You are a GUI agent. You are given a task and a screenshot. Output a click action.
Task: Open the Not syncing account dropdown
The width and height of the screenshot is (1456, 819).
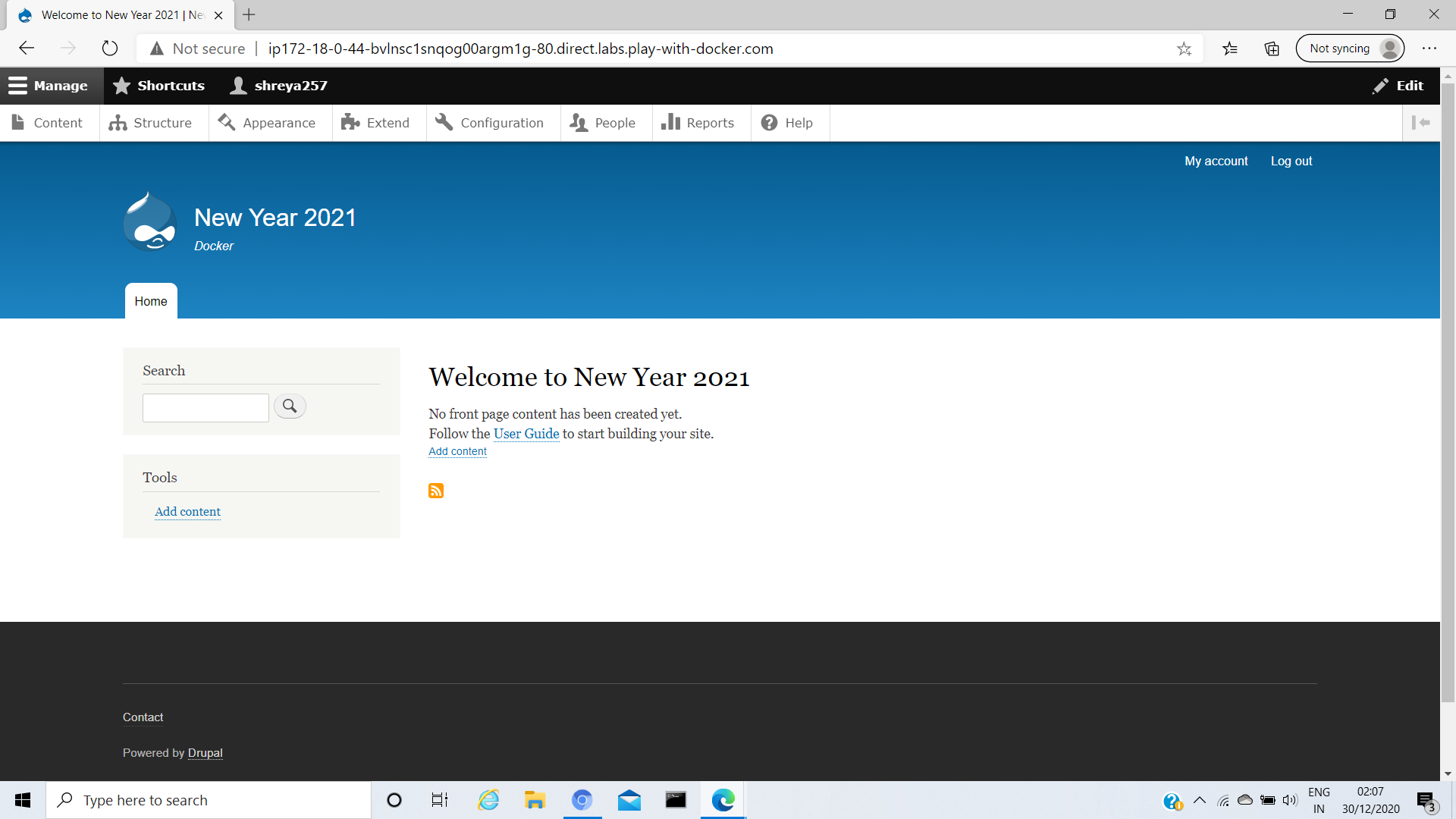1350,48
